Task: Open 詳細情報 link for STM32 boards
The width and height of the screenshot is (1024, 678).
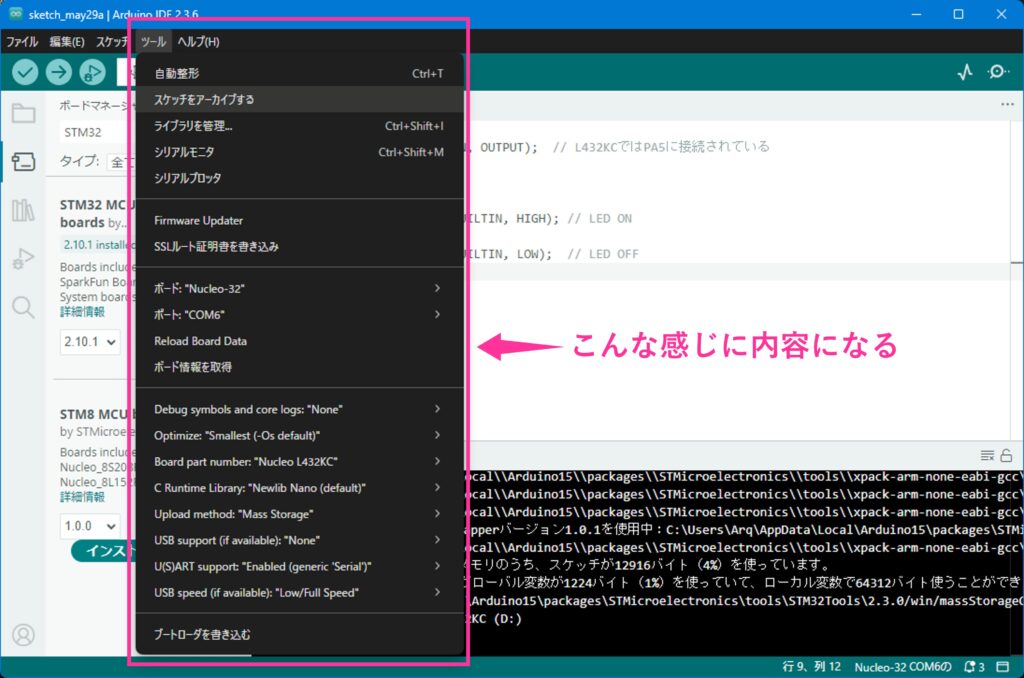Action: [x=82, y=312]
